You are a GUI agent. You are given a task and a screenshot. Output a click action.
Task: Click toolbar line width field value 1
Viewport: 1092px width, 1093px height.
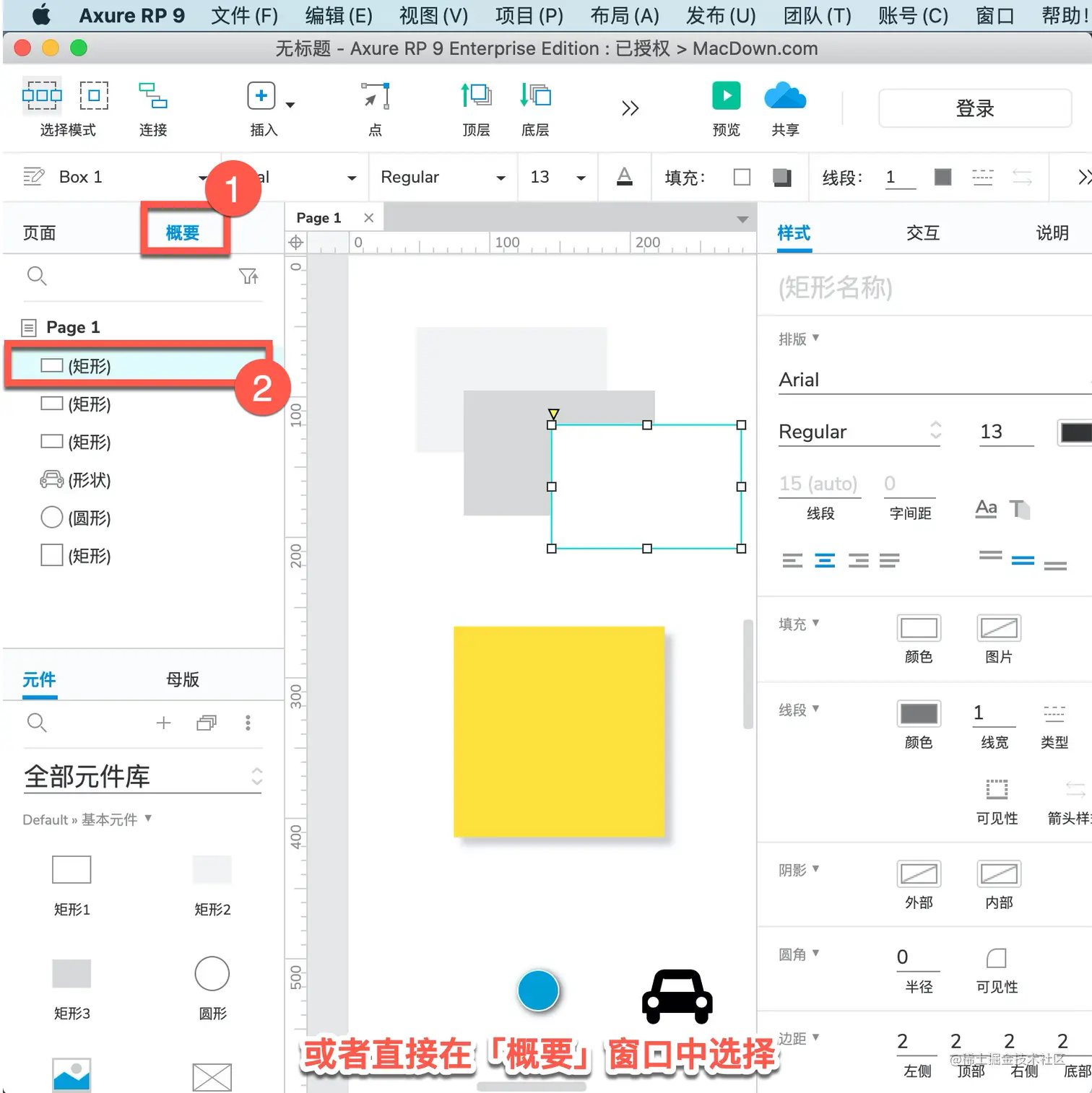click(901, 178)
